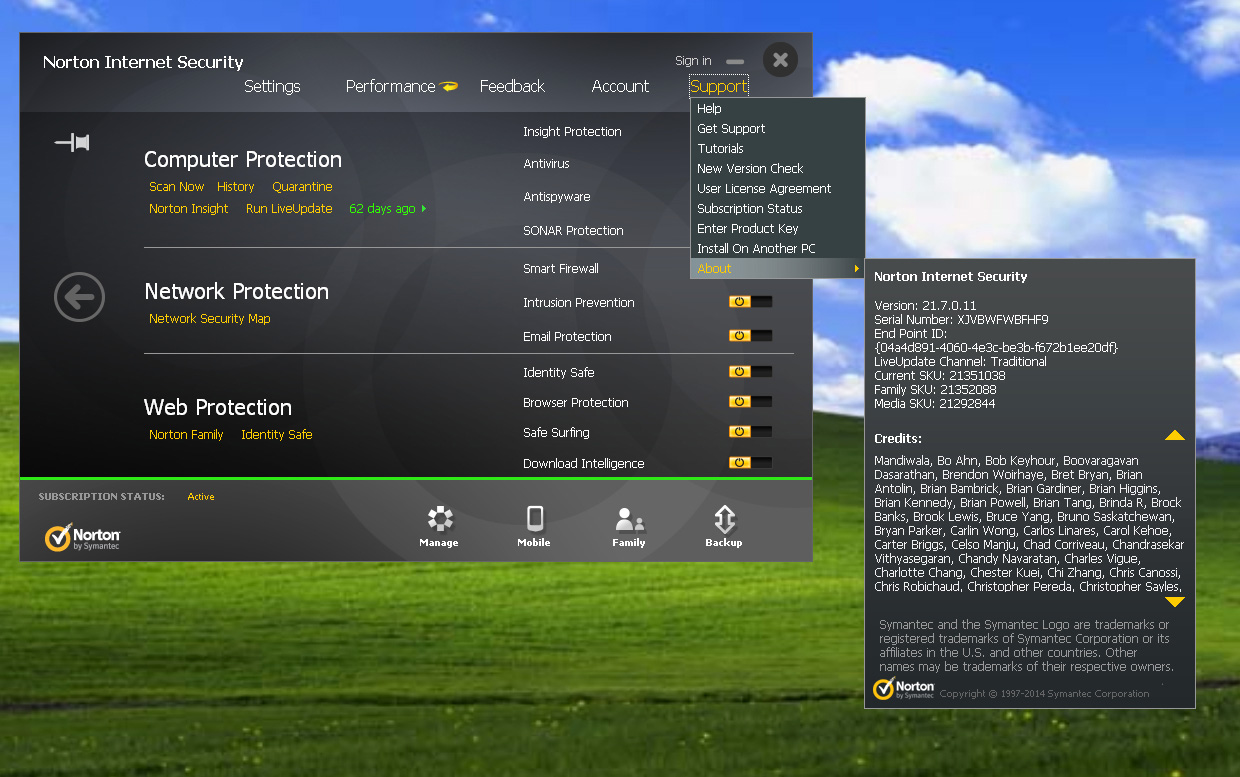Viewport: 1240px width, 777px height.
Task: Open the Performance tab
Action: pyautogui.click(x=390, y=86)
